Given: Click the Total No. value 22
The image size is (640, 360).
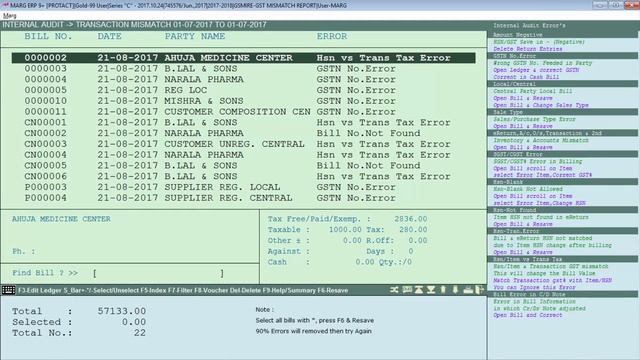Looking at the screenshot, I should click(140, 333).
